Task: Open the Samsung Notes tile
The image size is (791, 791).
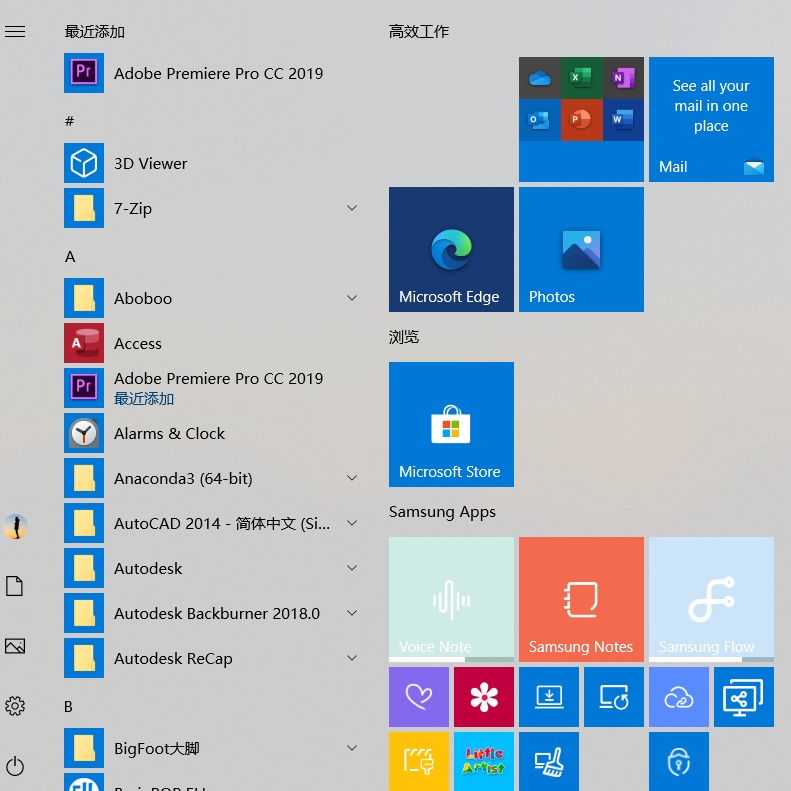Action: point(581,599)
